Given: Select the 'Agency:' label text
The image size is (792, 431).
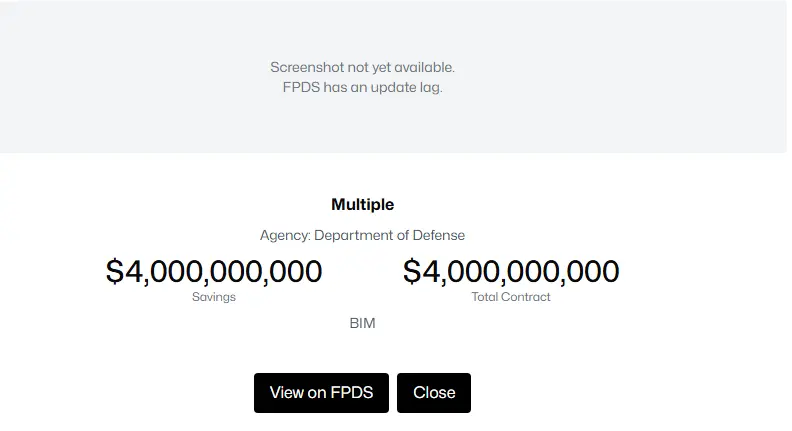Looking at the screenshot, I should pos(285,235).
